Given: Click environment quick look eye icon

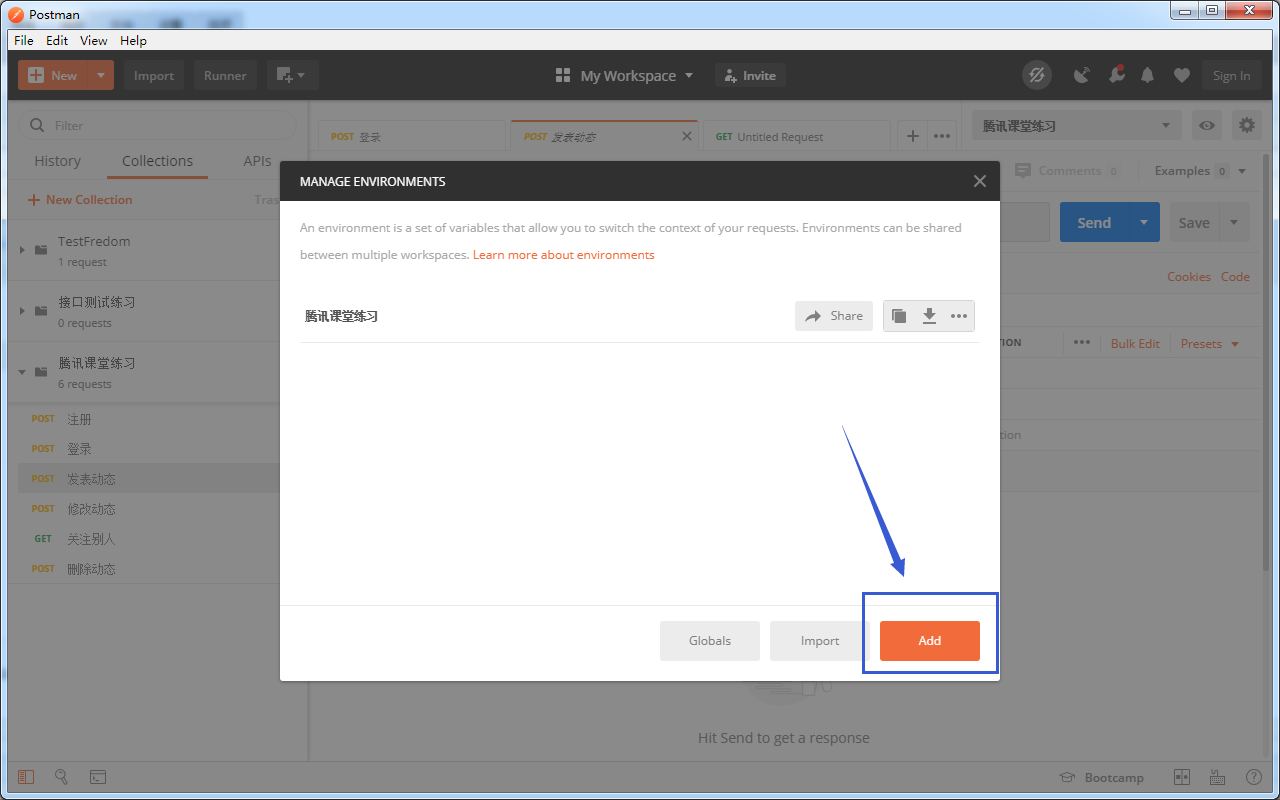Looking at the screenshot, I should point(1208,125).
